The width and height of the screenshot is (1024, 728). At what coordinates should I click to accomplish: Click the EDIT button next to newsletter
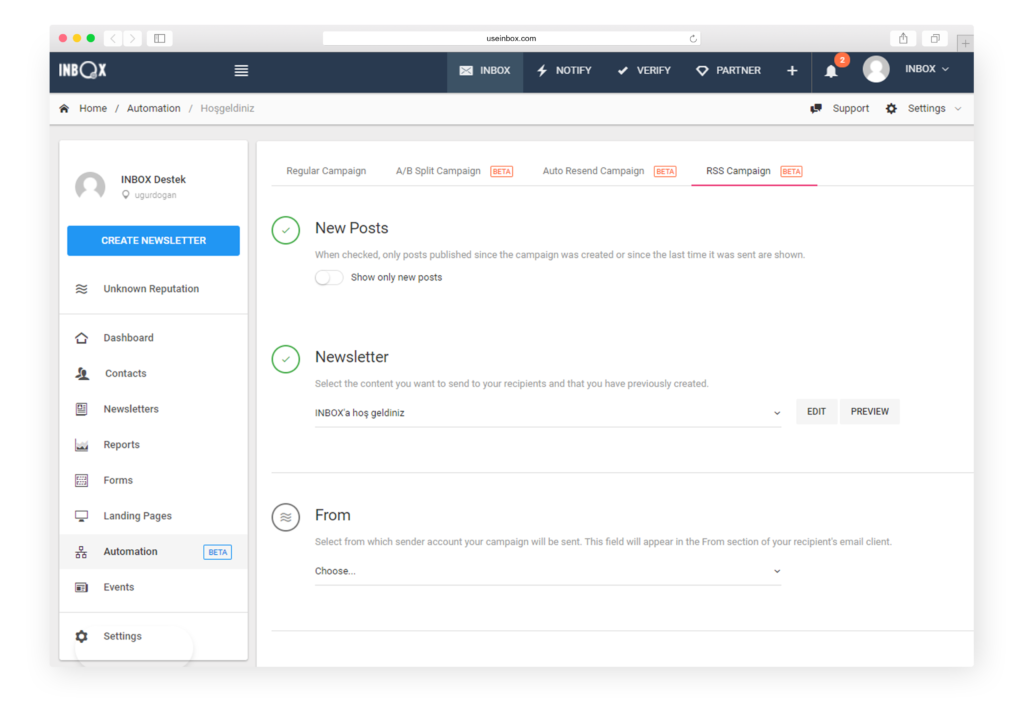(816, 412)
